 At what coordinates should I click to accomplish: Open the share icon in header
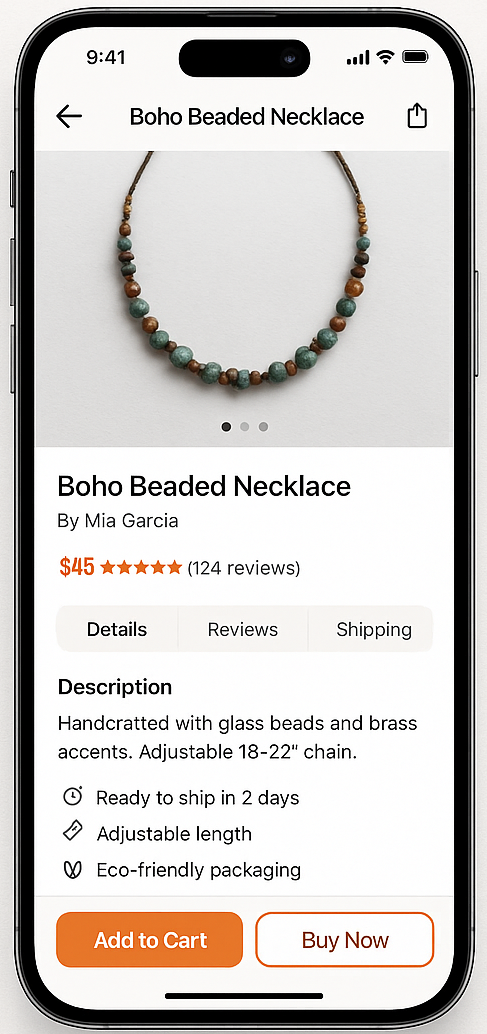pos(416,116)
